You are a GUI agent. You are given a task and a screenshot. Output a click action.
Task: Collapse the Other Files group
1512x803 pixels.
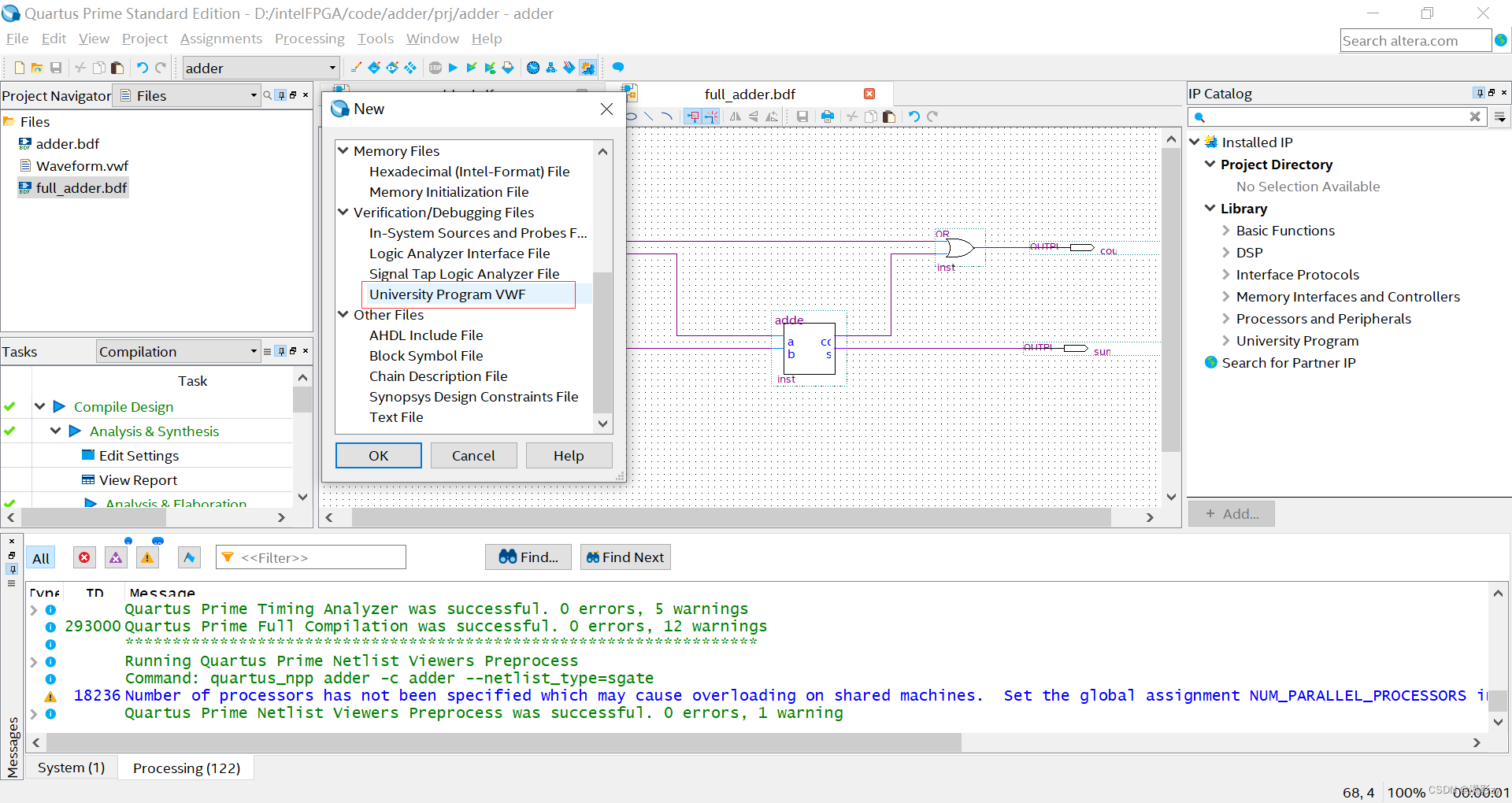[x=343, y=313]
